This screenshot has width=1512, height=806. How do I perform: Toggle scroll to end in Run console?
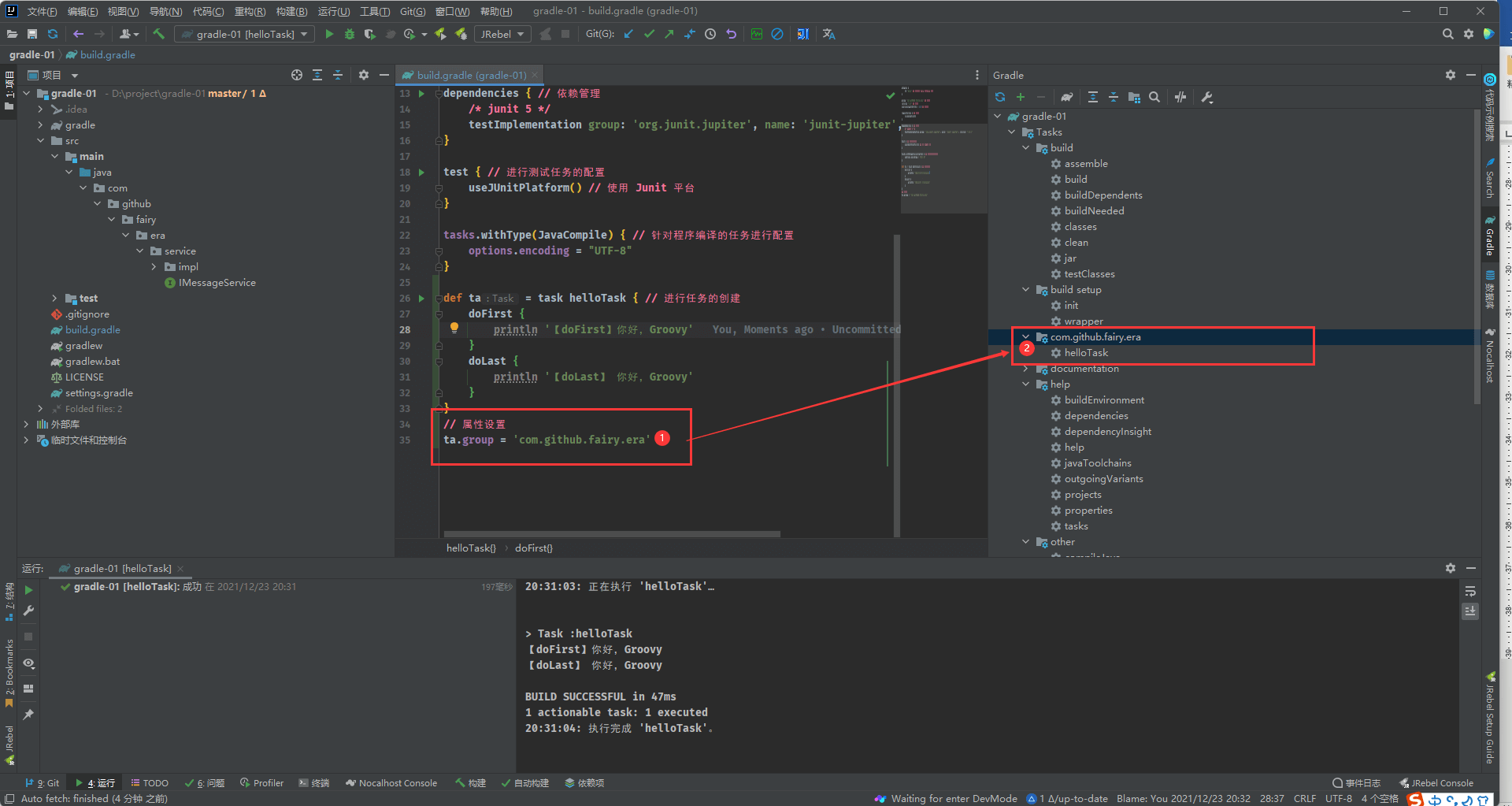pyautogui.click(x=1470, y=611)
